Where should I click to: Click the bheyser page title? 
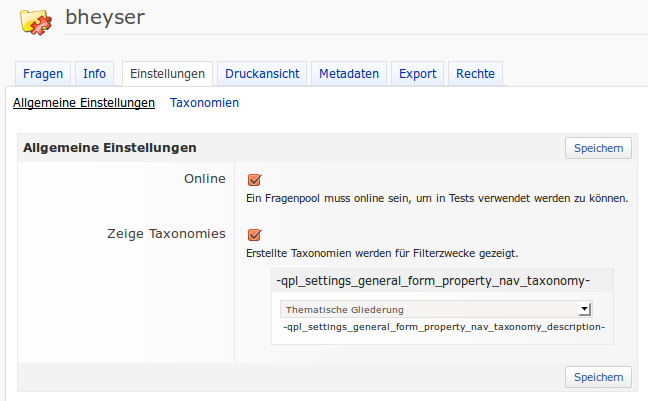pyautogui.click(x=105, y=17)
